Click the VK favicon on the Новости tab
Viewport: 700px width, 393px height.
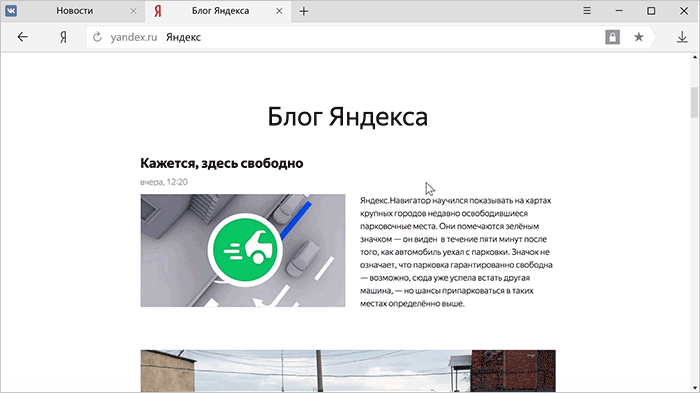(x=11, y=11)
